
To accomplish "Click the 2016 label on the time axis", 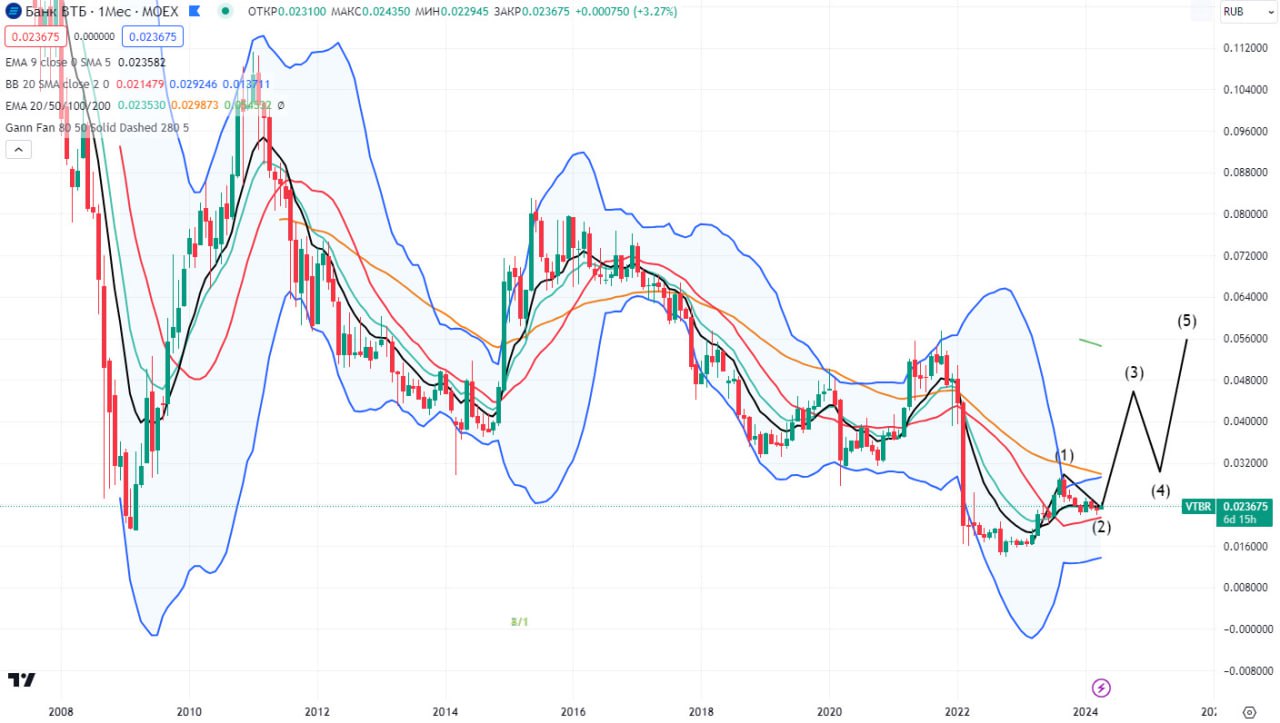I will pos(573,712).
